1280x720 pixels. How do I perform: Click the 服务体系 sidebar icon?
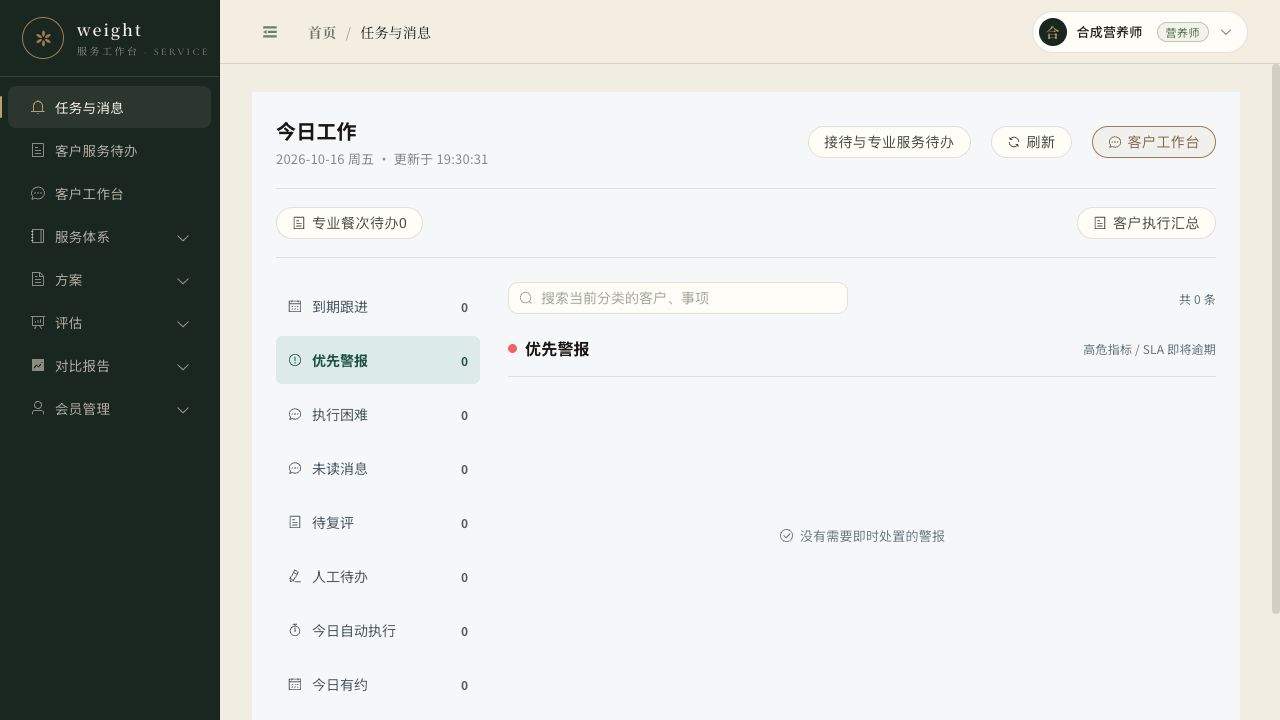[38, 236]
